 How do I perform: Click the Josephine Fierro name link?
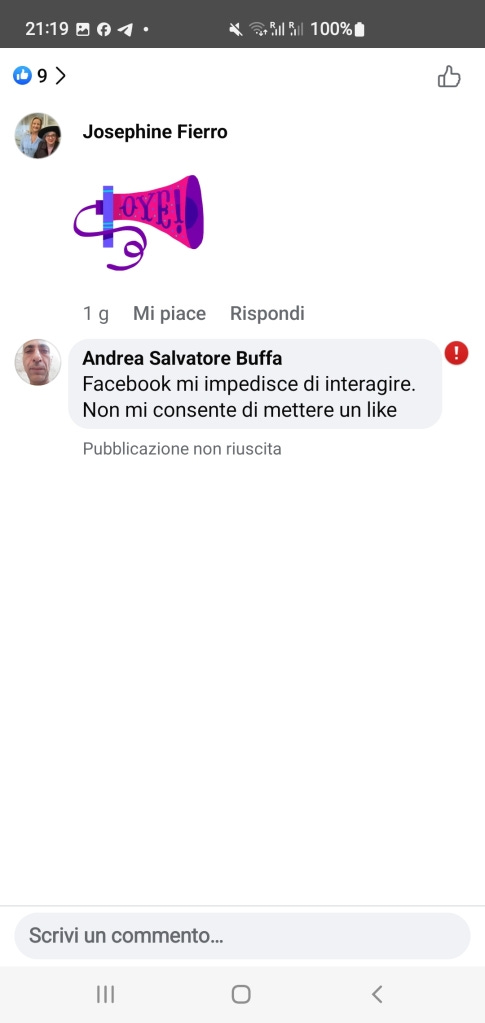point(155,132)
